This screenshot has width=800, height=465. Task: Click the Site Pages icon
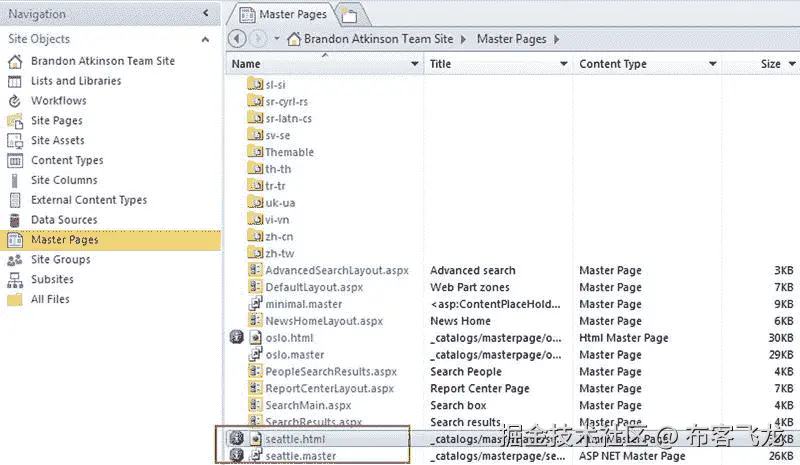tap(15, 121)
